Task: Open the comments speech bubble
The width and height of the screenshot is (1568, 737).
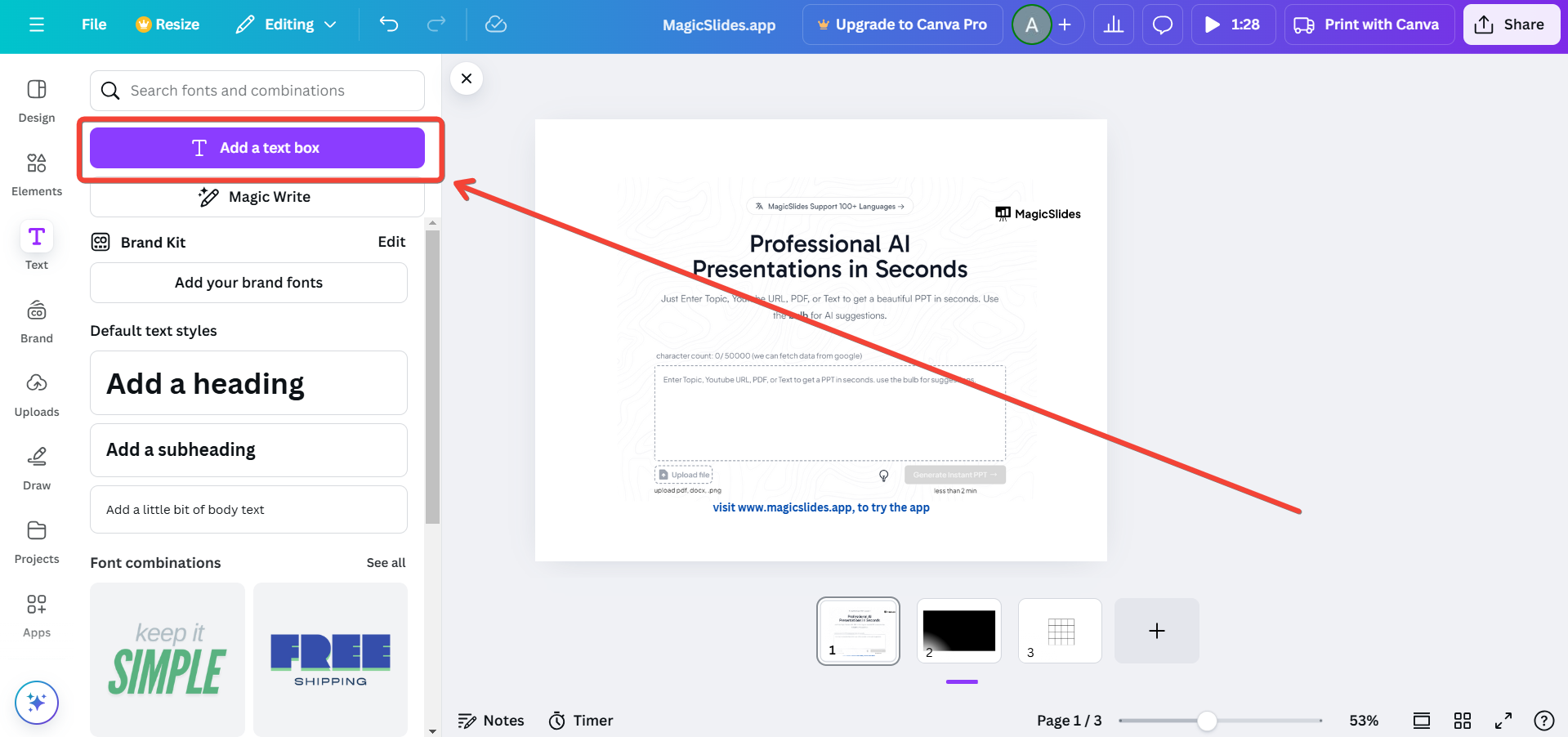Action: click(1163, 25)
